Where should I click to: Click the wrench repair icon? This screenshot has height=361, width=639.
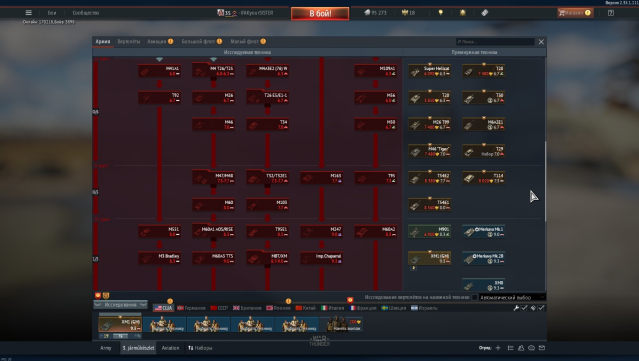tap(516, 308)
